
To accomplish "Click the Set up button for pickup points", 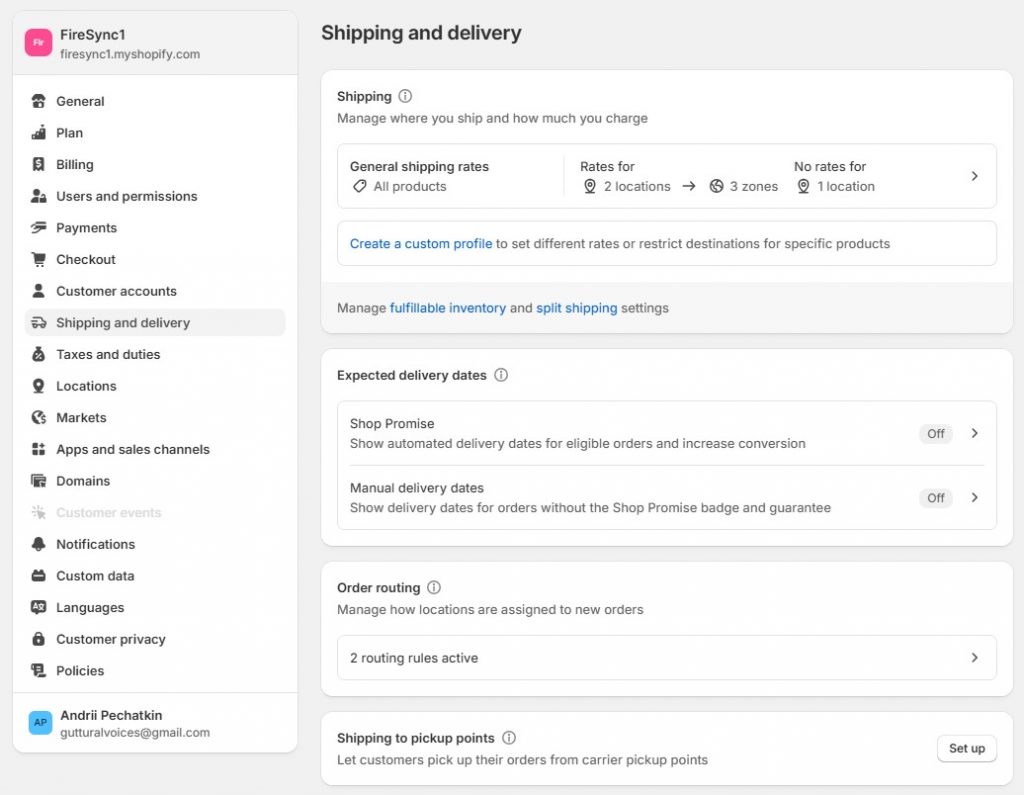I will pyautogui.click(x=967, y=749).
